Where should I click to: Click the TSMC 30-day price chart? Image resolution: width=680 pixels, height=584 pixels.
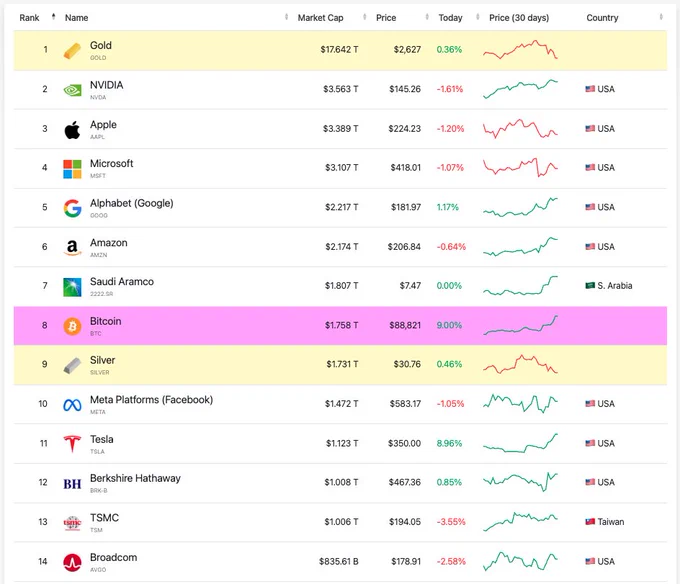(520, 522)
